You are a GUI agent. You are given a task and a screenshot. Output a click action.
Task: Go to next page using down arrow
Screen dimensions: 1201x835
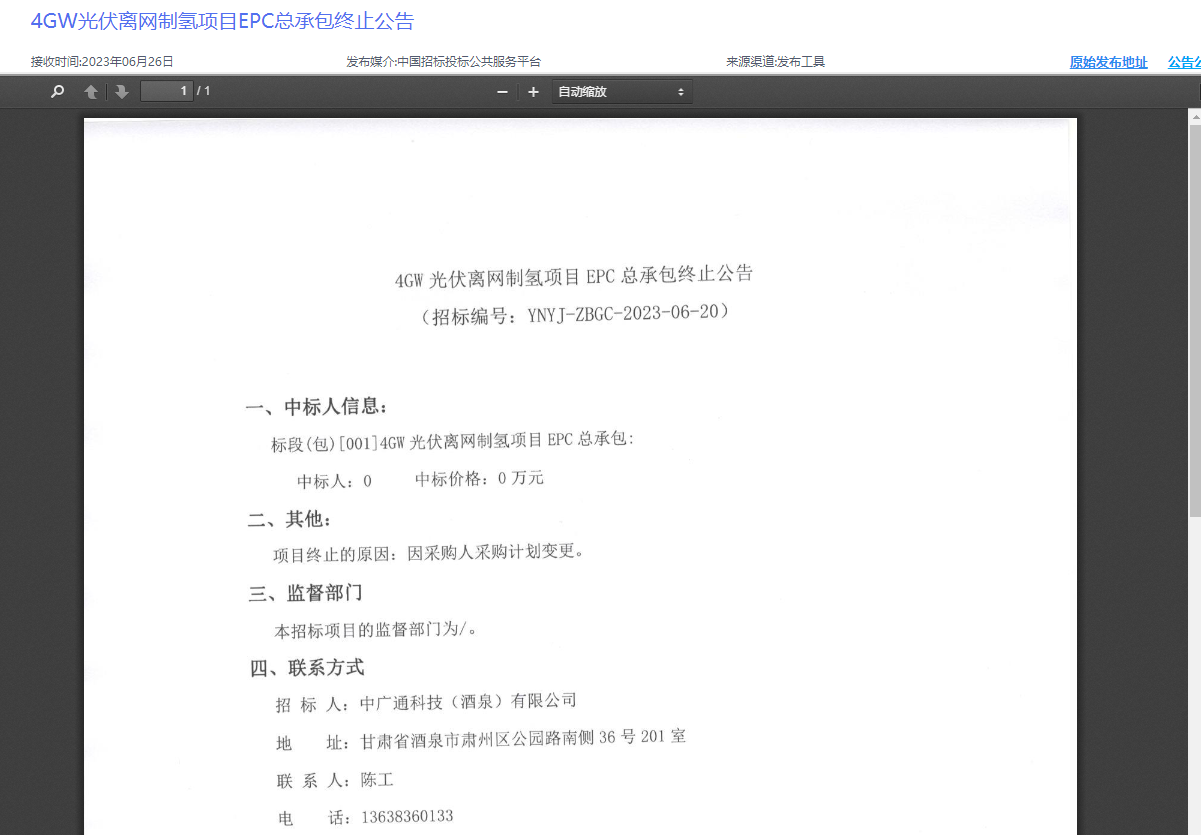[122, 92]
